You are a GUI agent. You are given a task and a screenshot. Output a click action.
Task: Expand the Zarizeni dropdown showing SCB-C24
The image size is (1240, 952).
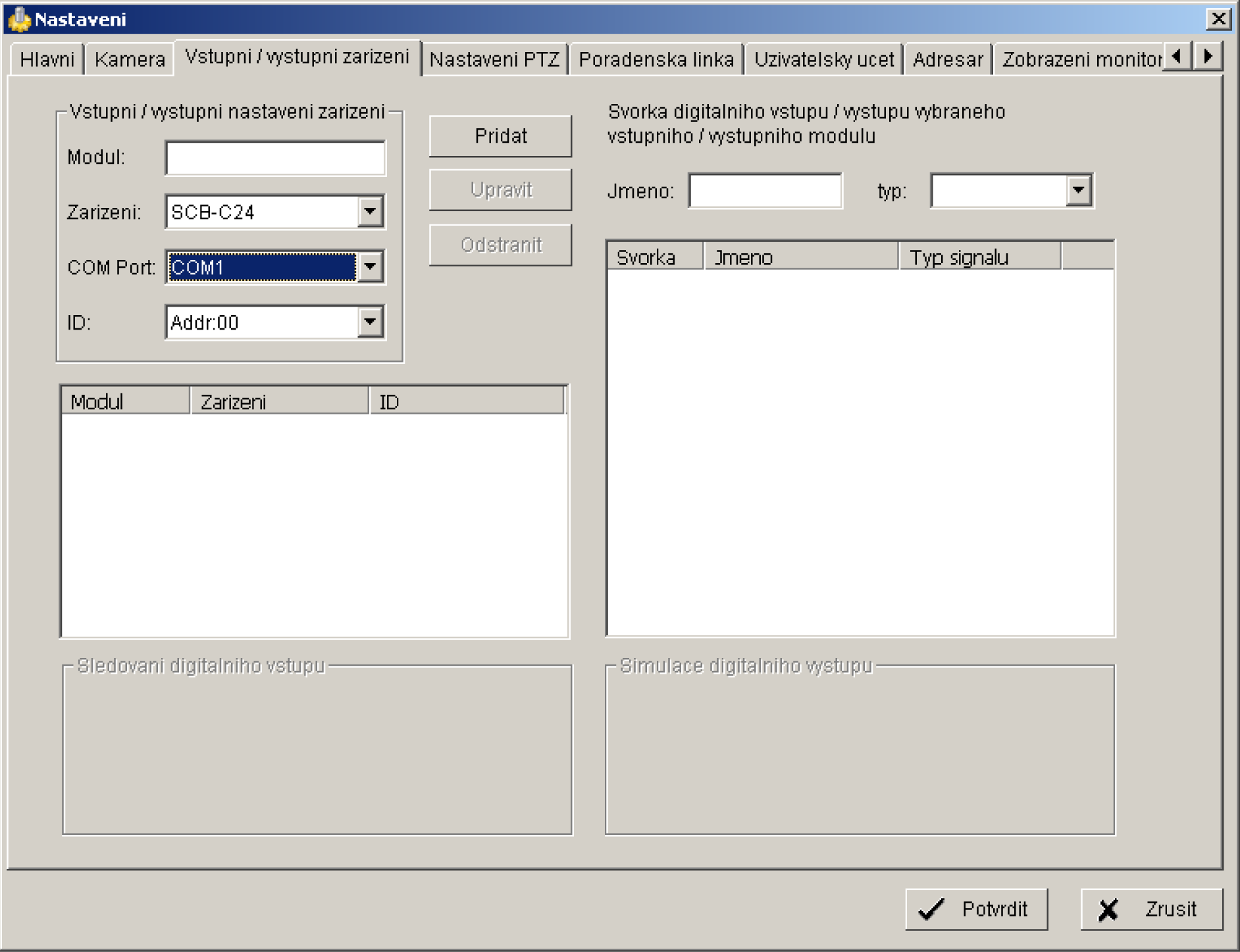(x=370, y=212)
